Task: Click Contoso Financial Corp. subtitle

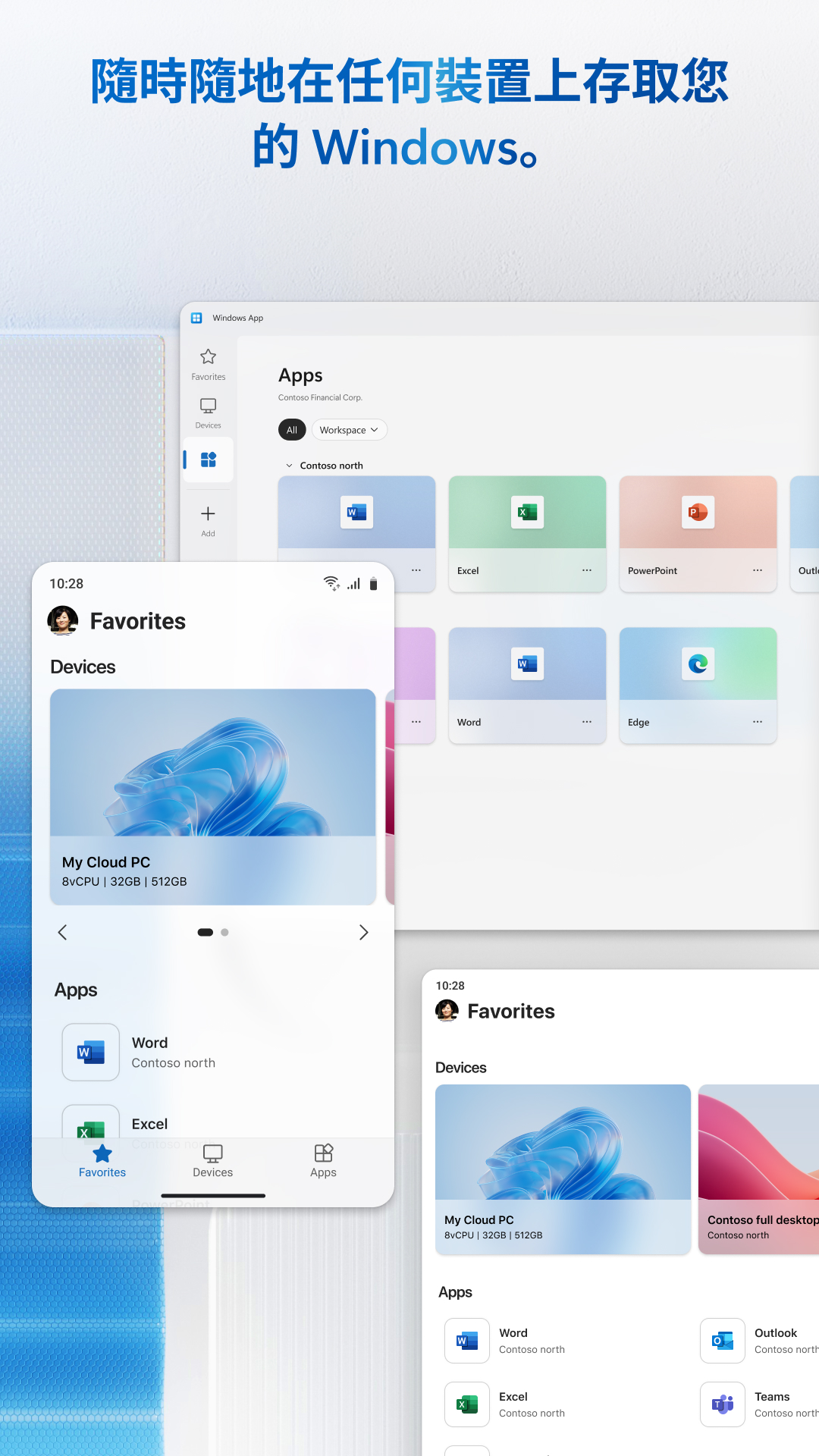Action: tap(320, 397)
